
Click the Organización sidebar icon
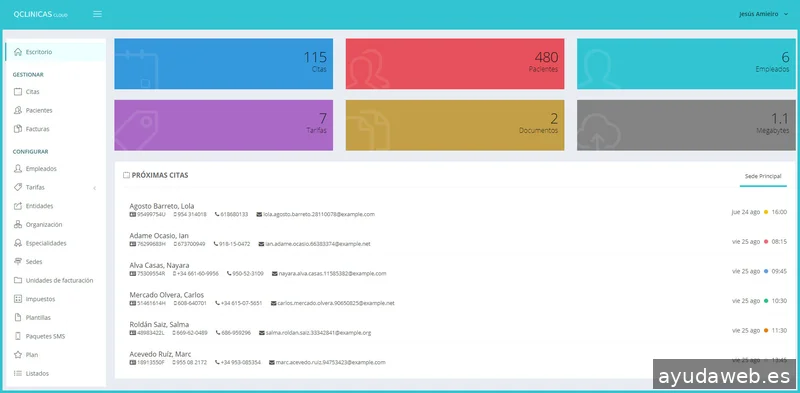pyautogui.click(x=18, y=225)
